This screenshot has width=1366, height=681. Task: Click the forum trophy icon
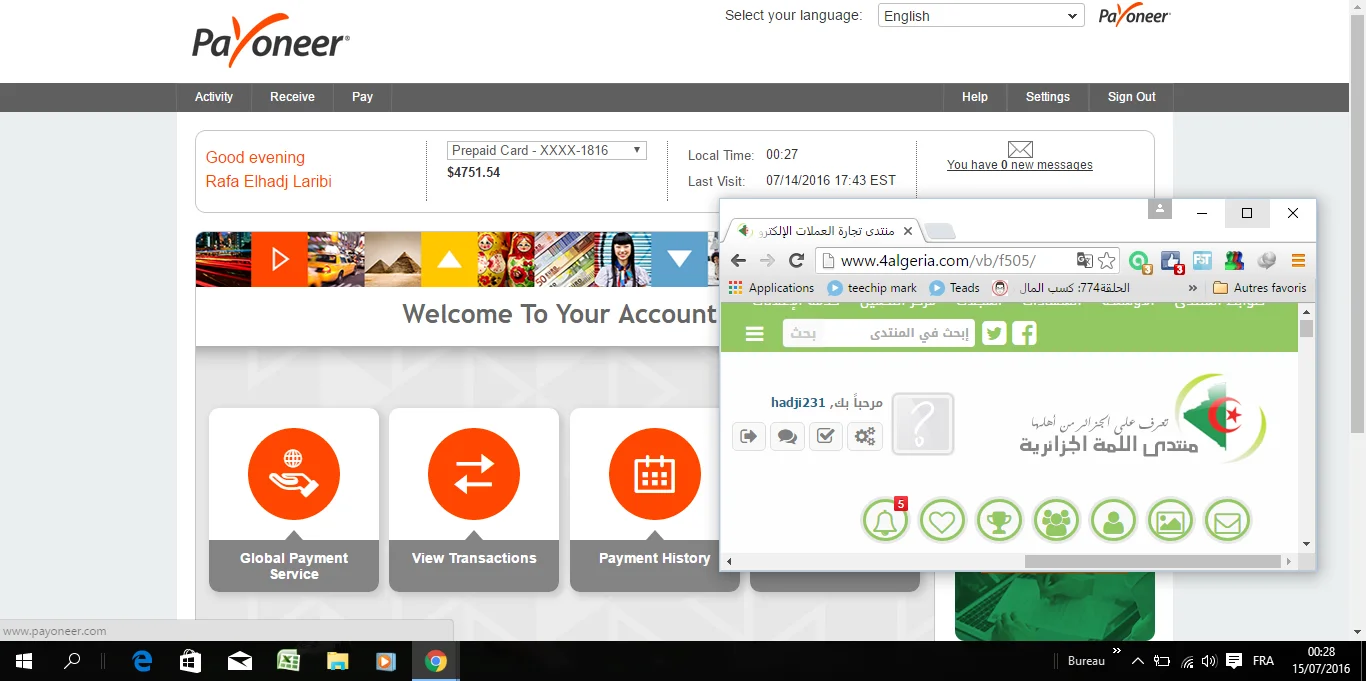[x=999, y=520]
